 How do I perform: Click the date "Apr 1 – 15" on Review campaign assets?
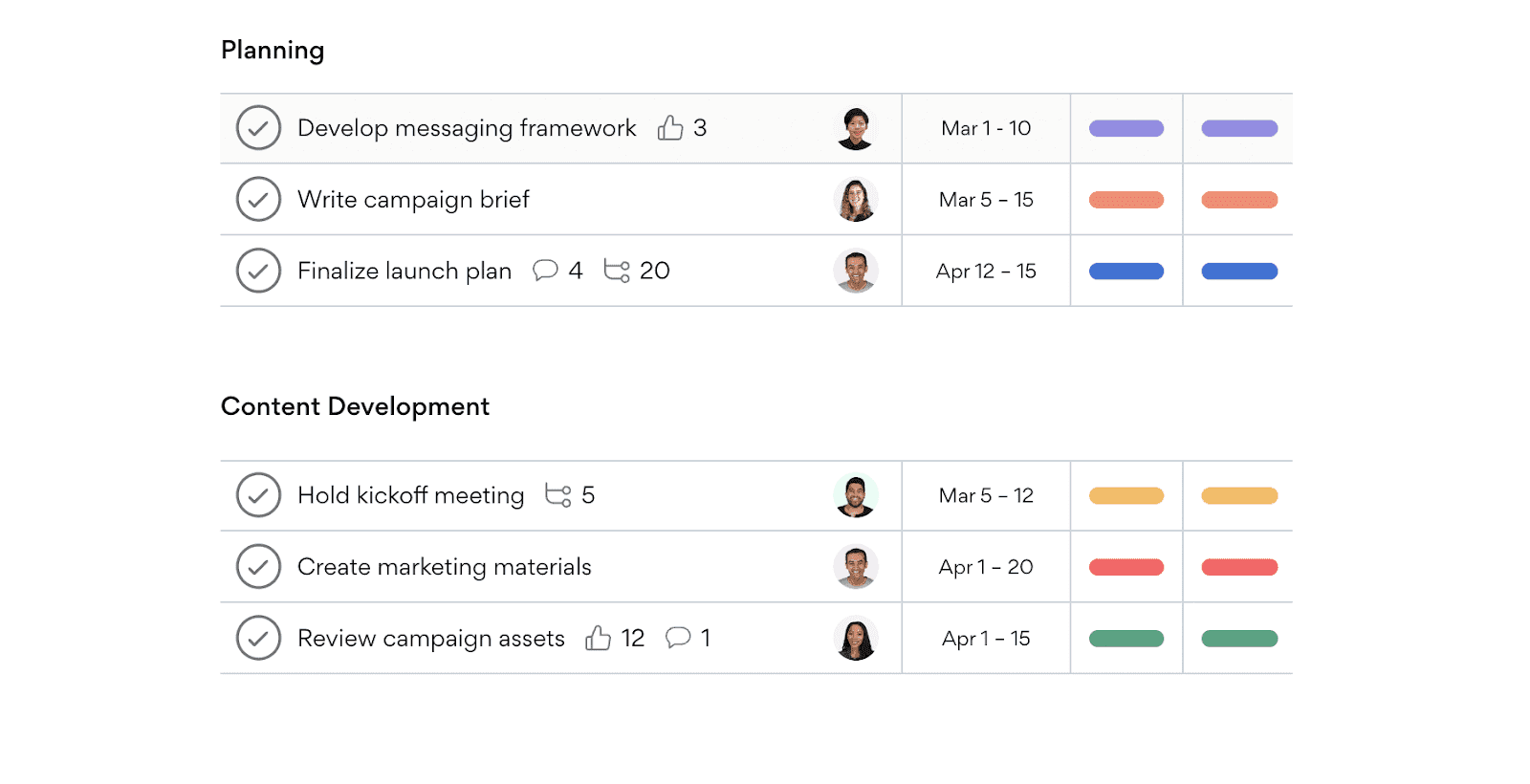[x=985, y=638]
